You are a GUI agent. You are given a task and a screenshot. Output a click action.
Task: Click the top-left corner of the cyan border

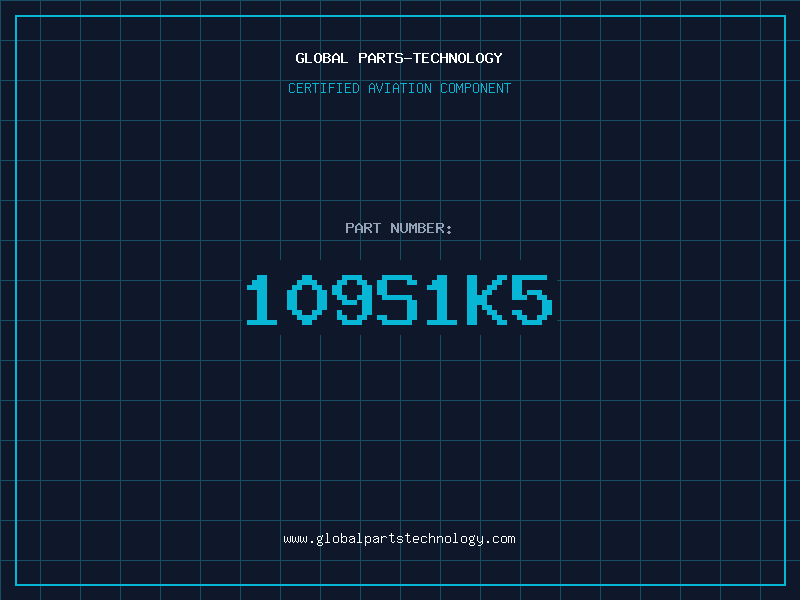tap(16, 16)
